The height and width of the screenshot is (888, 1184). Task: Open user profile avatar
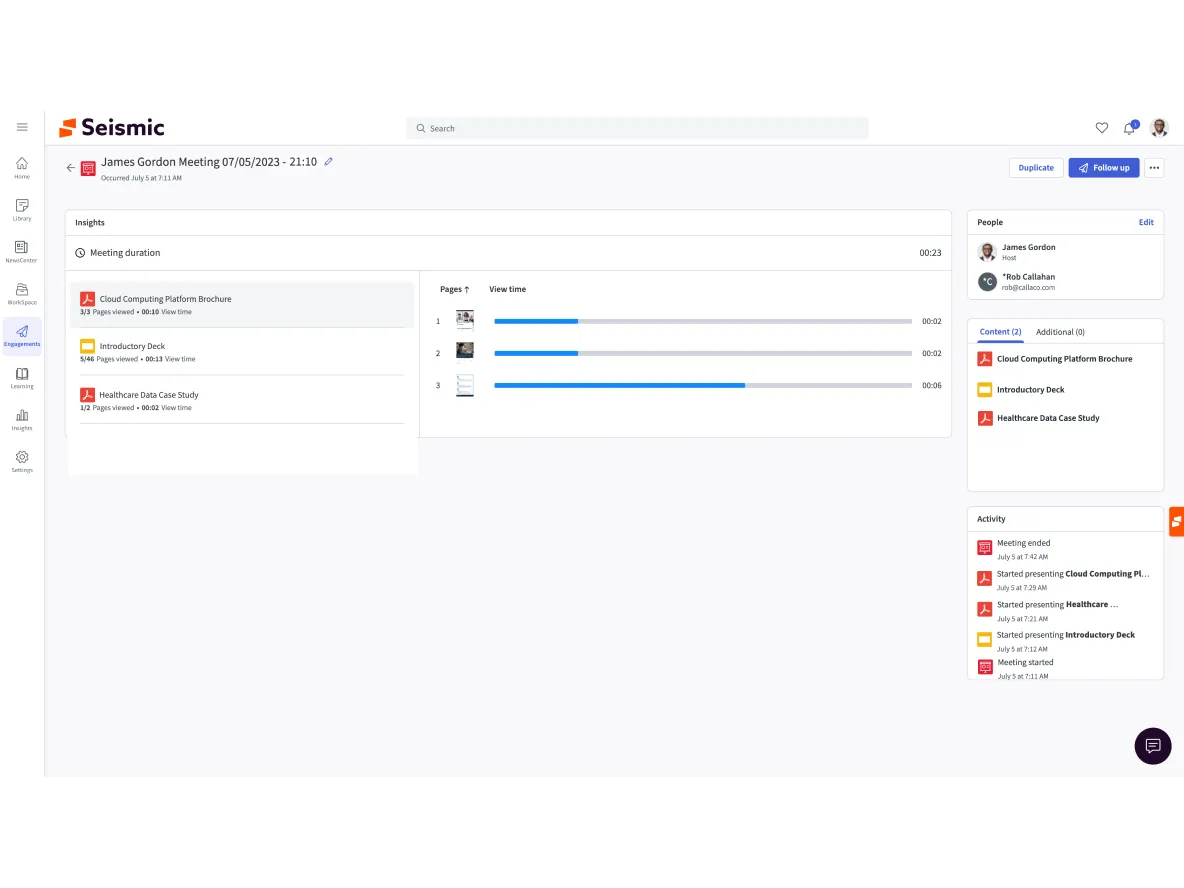[x=1159, y=128]
